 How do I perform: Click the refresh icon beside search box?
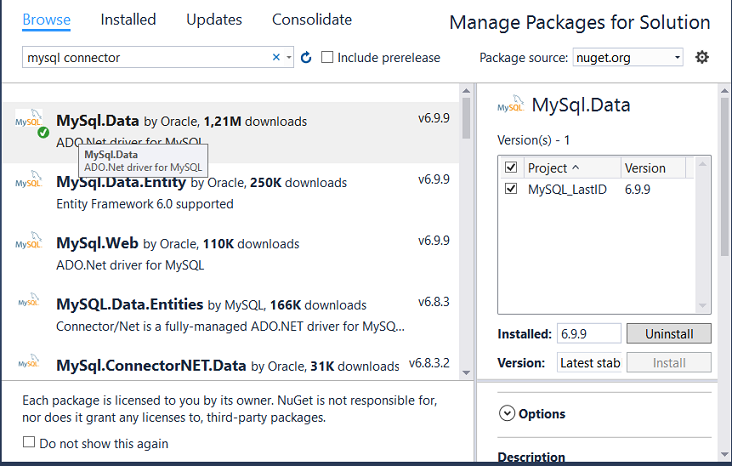306,57
